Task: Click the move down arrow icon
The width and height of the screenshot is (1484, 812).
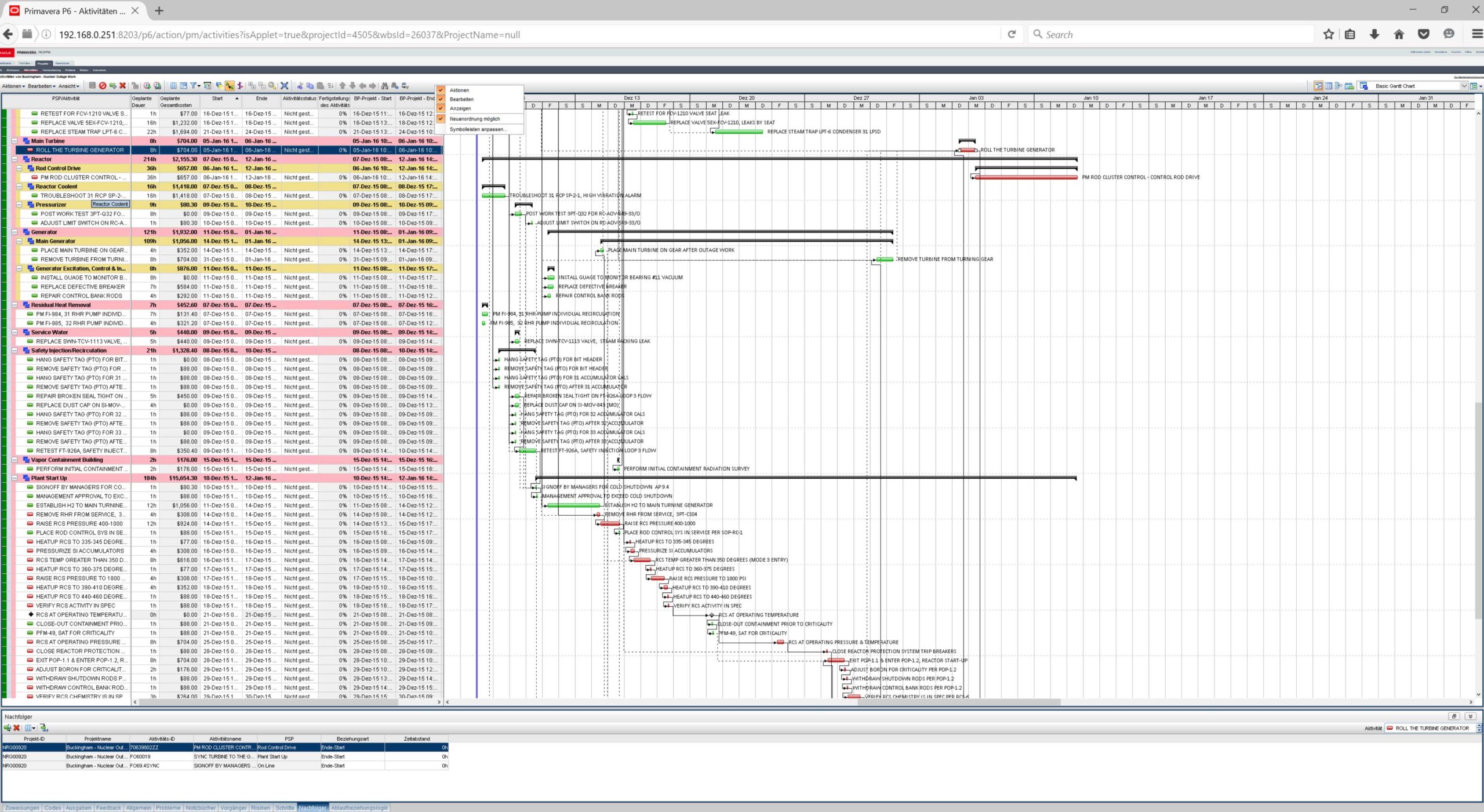Action: tap(352, 86)
